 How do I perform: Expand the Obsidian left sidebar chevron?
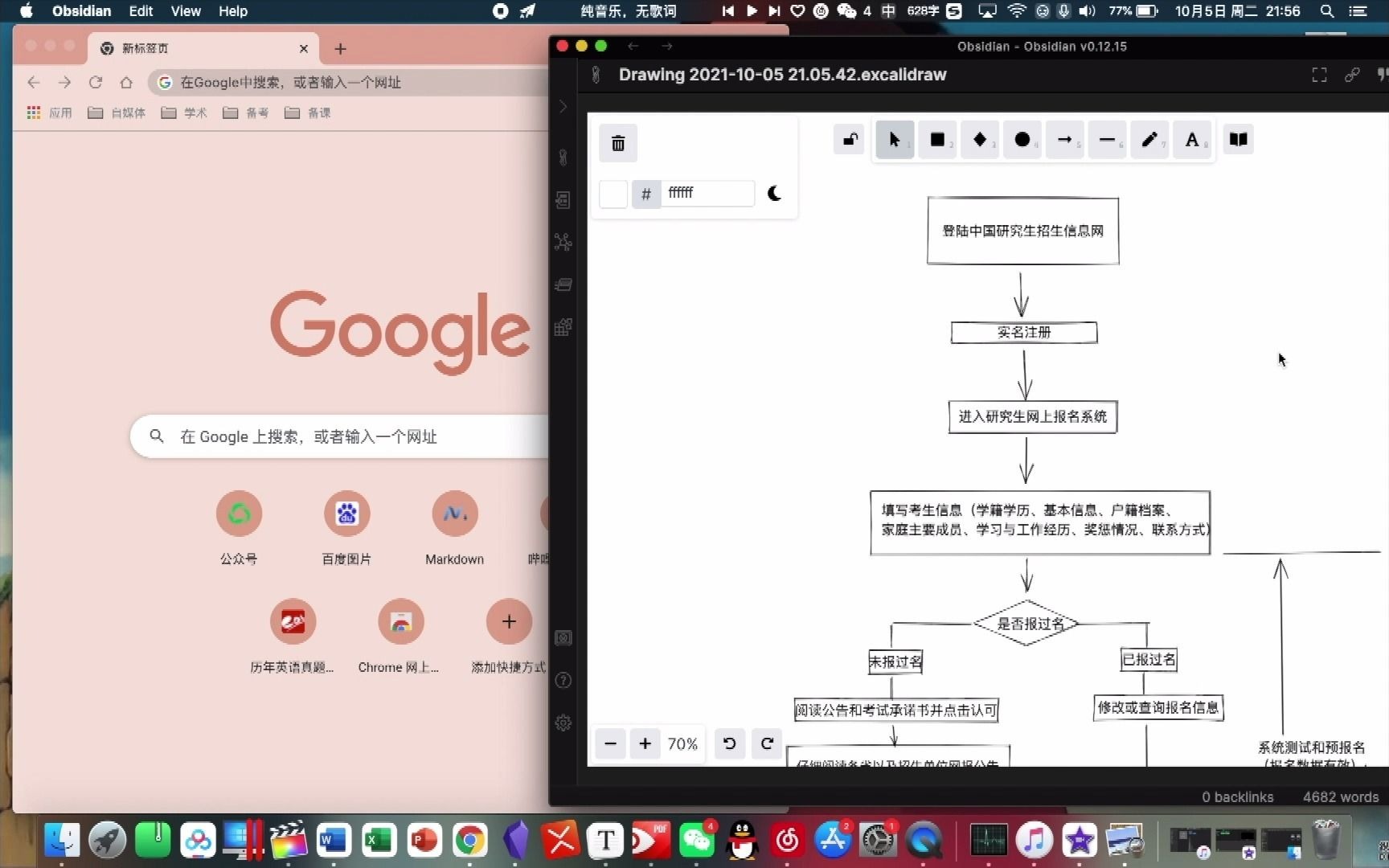pos(563,107)
